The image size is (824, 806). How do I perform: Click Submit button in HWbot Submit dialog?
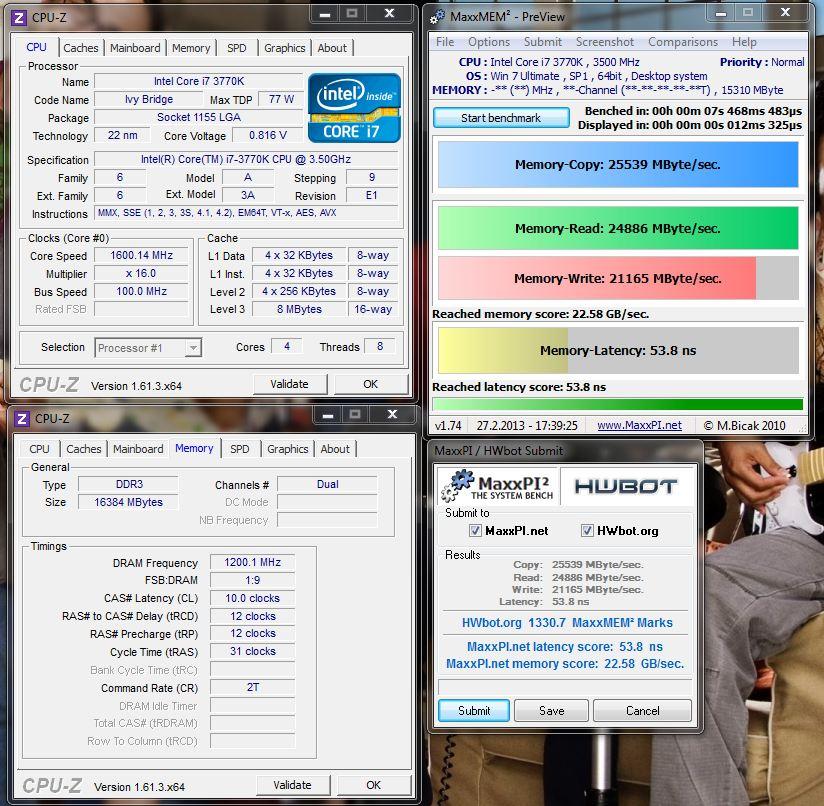(x=474, y=711)
